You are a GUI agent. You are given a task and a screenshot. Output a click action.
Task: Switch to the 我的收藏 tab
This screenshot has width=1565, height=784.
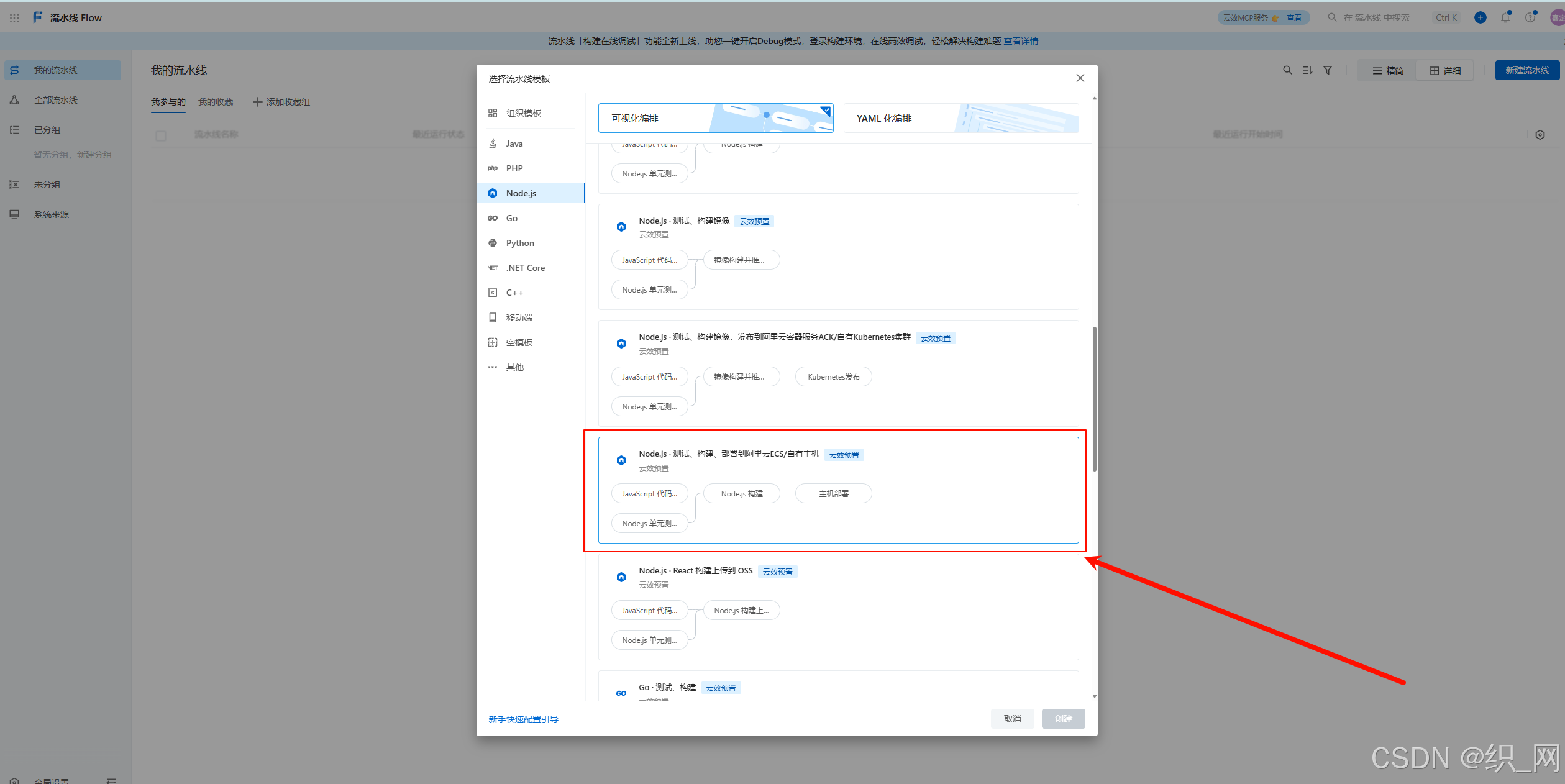(216, 102)
